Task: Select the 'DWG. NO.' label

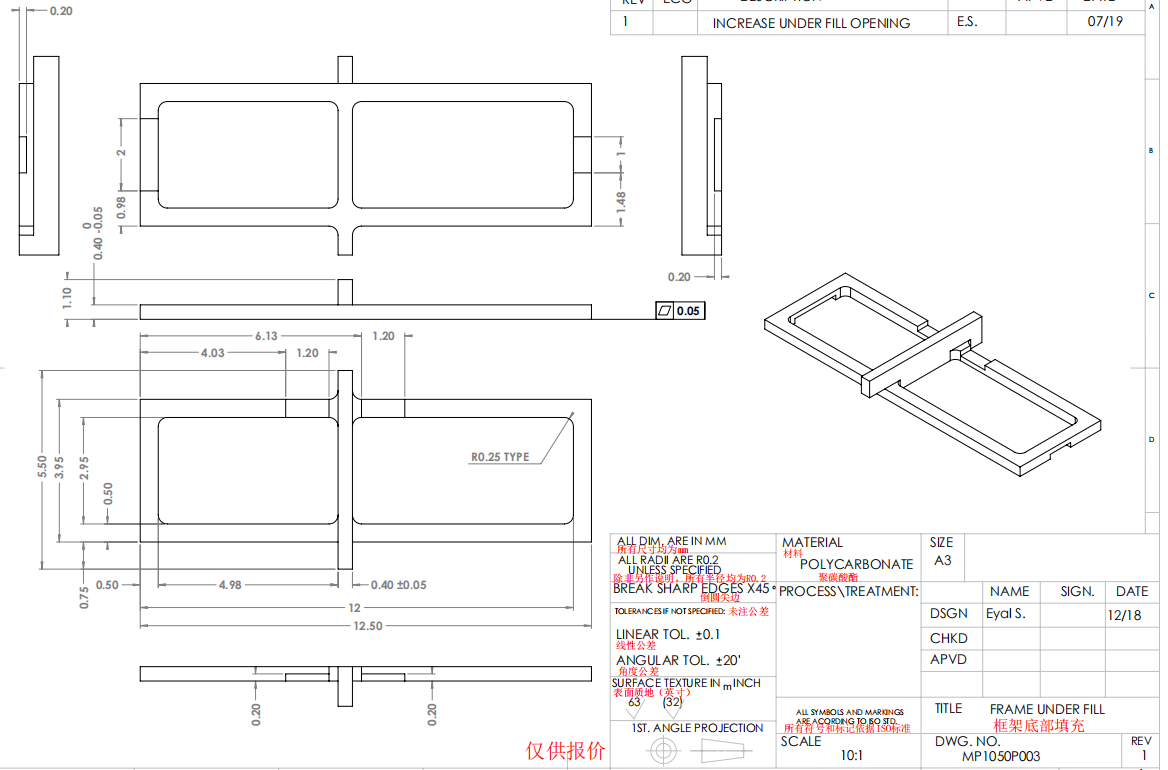Action: pyautogui.click(x=966, y=741)
